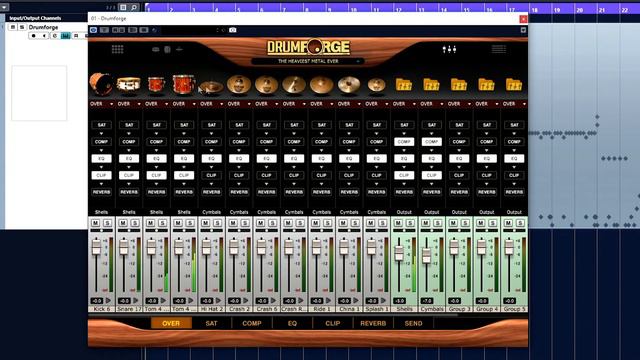Screen dimensions: 640x360
Task: Switch to the SAT tab
Action: tap(211, 323)
